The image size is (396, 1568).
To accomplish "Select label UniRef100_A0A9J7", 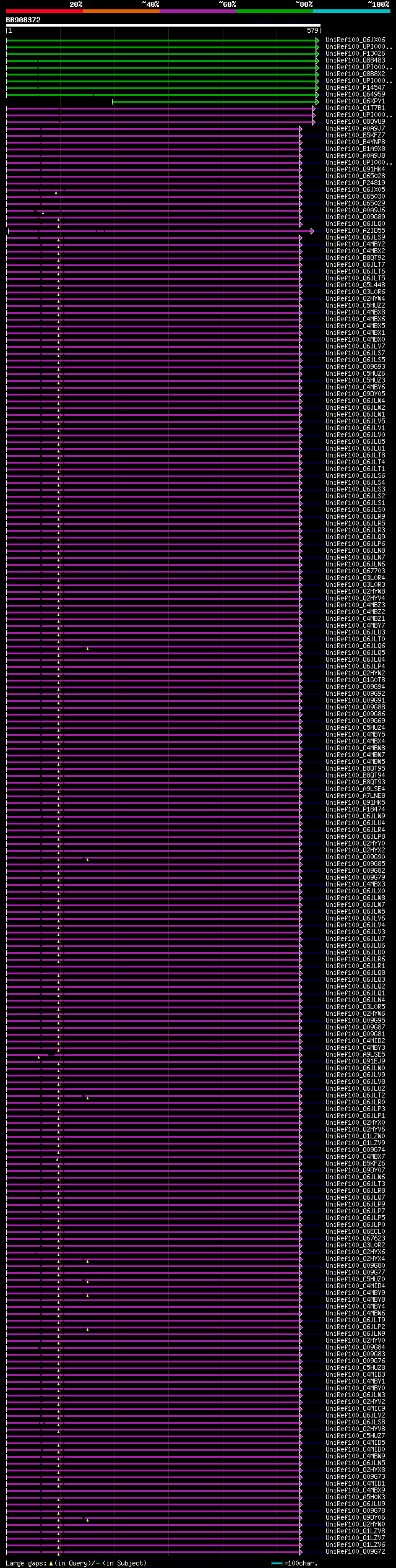I will [355, 129].
